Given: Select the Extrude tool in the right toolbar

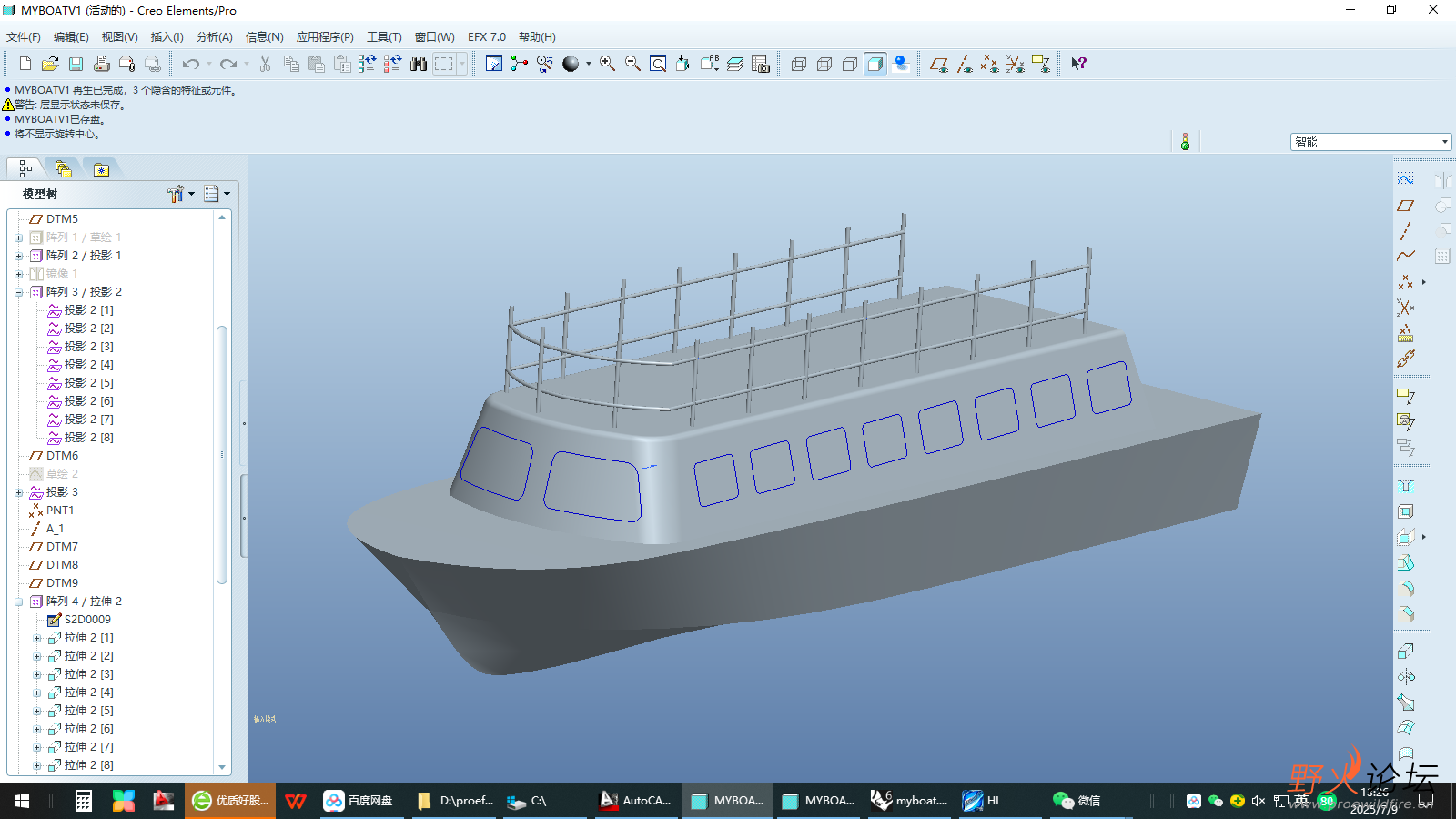Looking at the screenshot, I should [1406, 652].
